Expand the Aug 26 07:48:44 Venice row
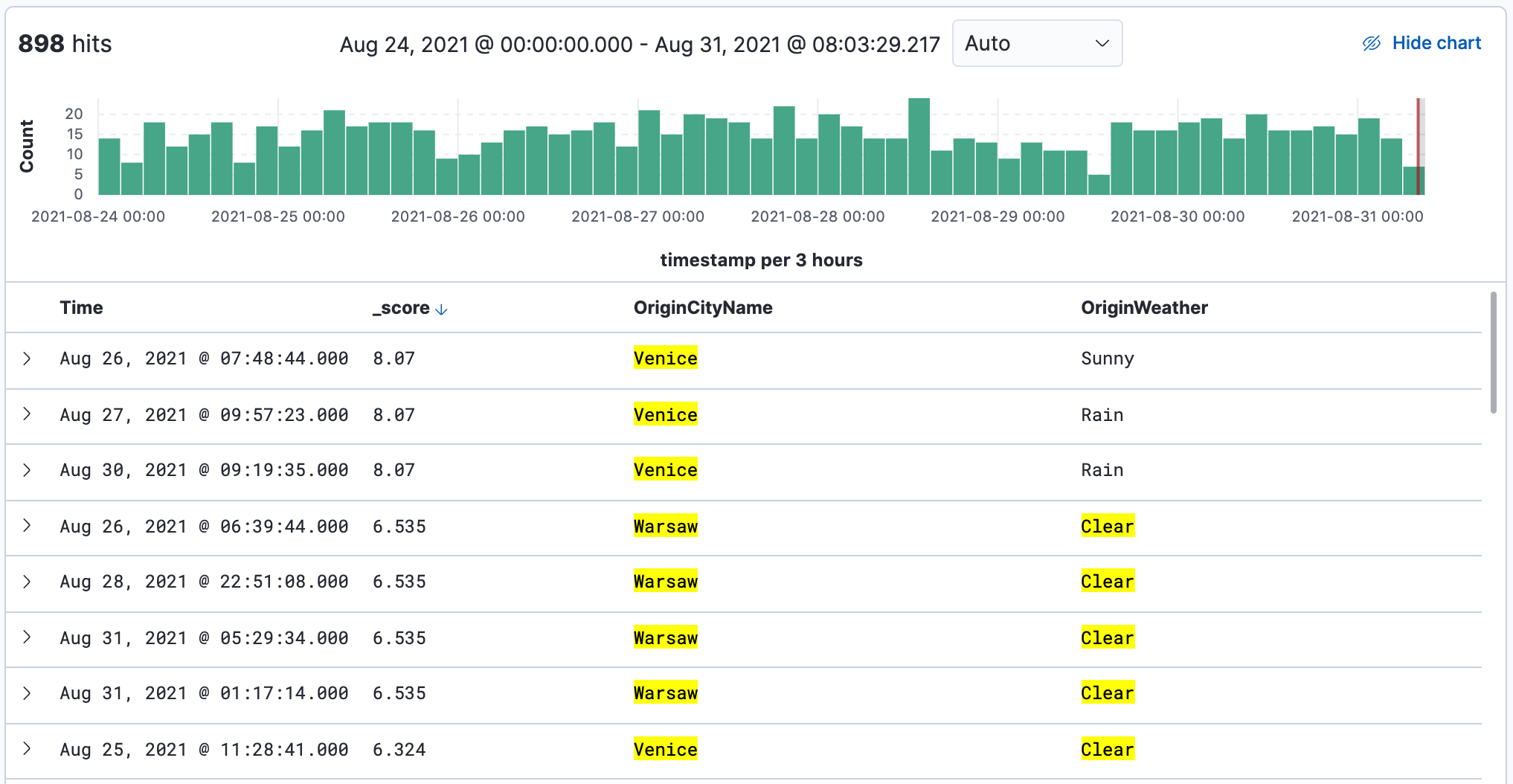 click(28, 359)
